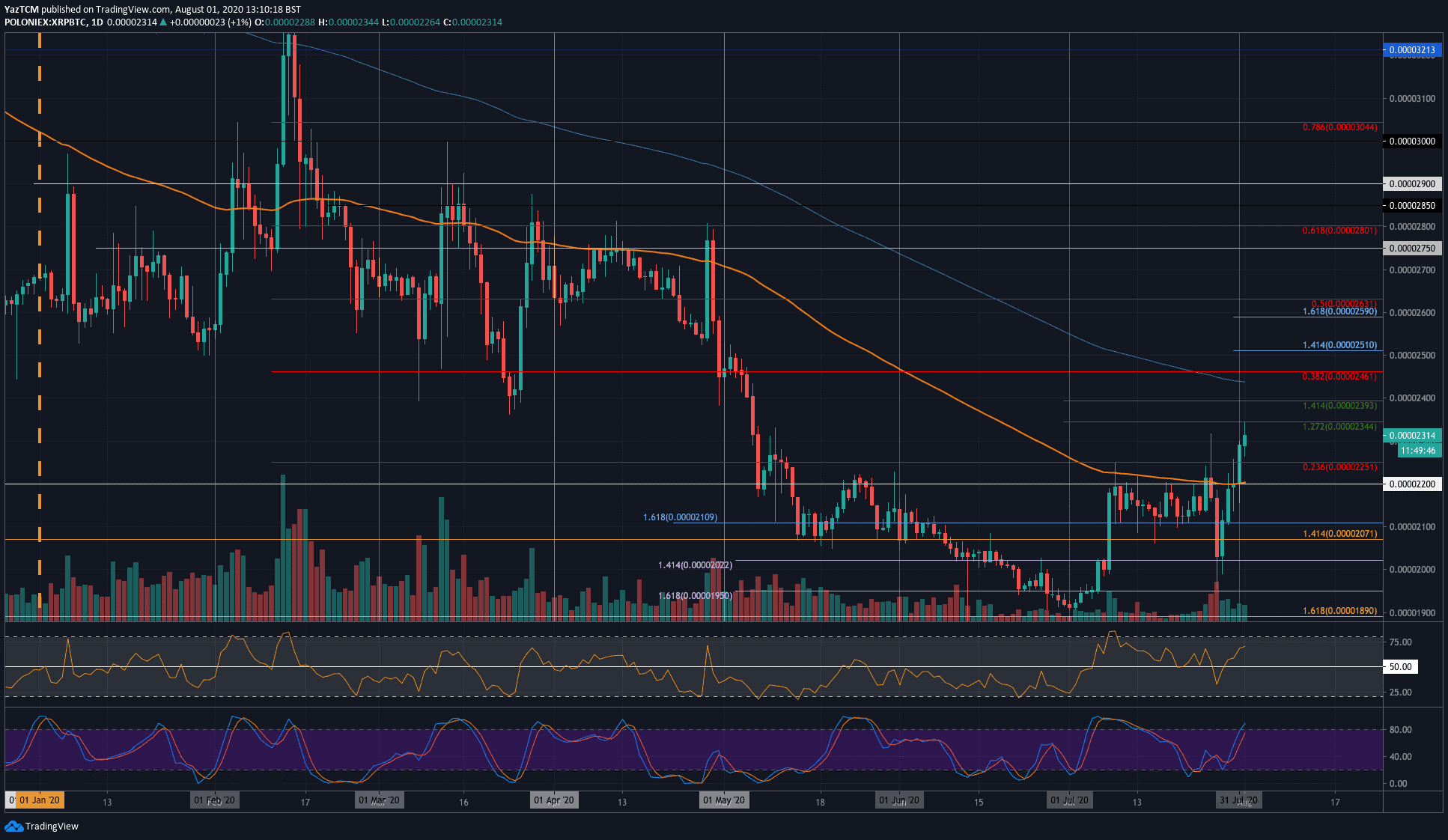Select the 1.414 extension label (0.00002510)

point(1339,345)
